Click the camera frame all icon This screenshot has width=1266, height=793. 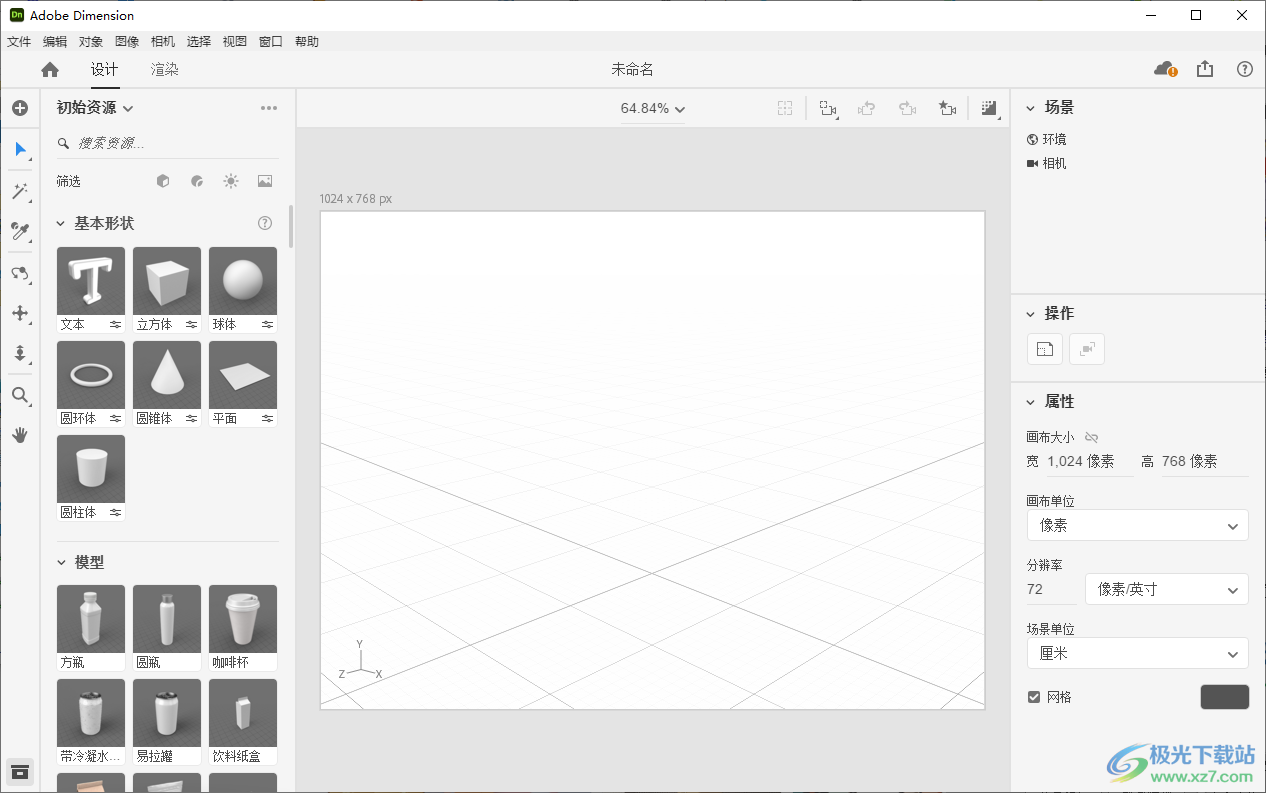point(828,108)
